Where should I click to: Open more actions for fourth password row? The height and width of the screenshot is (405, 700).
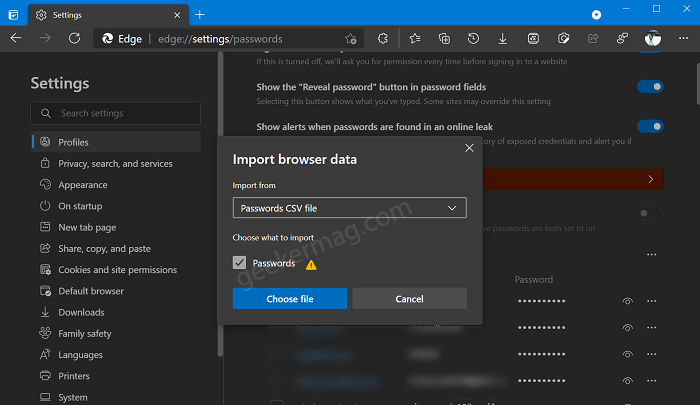click(652, 381)
